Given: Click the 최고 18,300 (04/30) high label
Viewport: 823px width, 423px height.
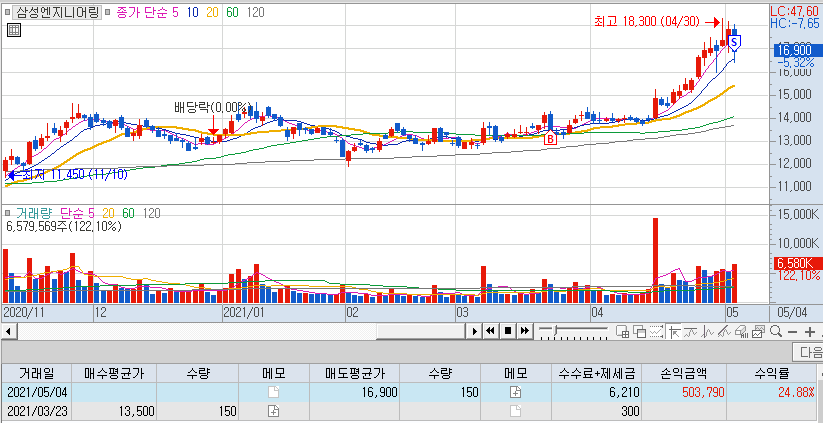Looking at the screenshot, I should (647, 22).
